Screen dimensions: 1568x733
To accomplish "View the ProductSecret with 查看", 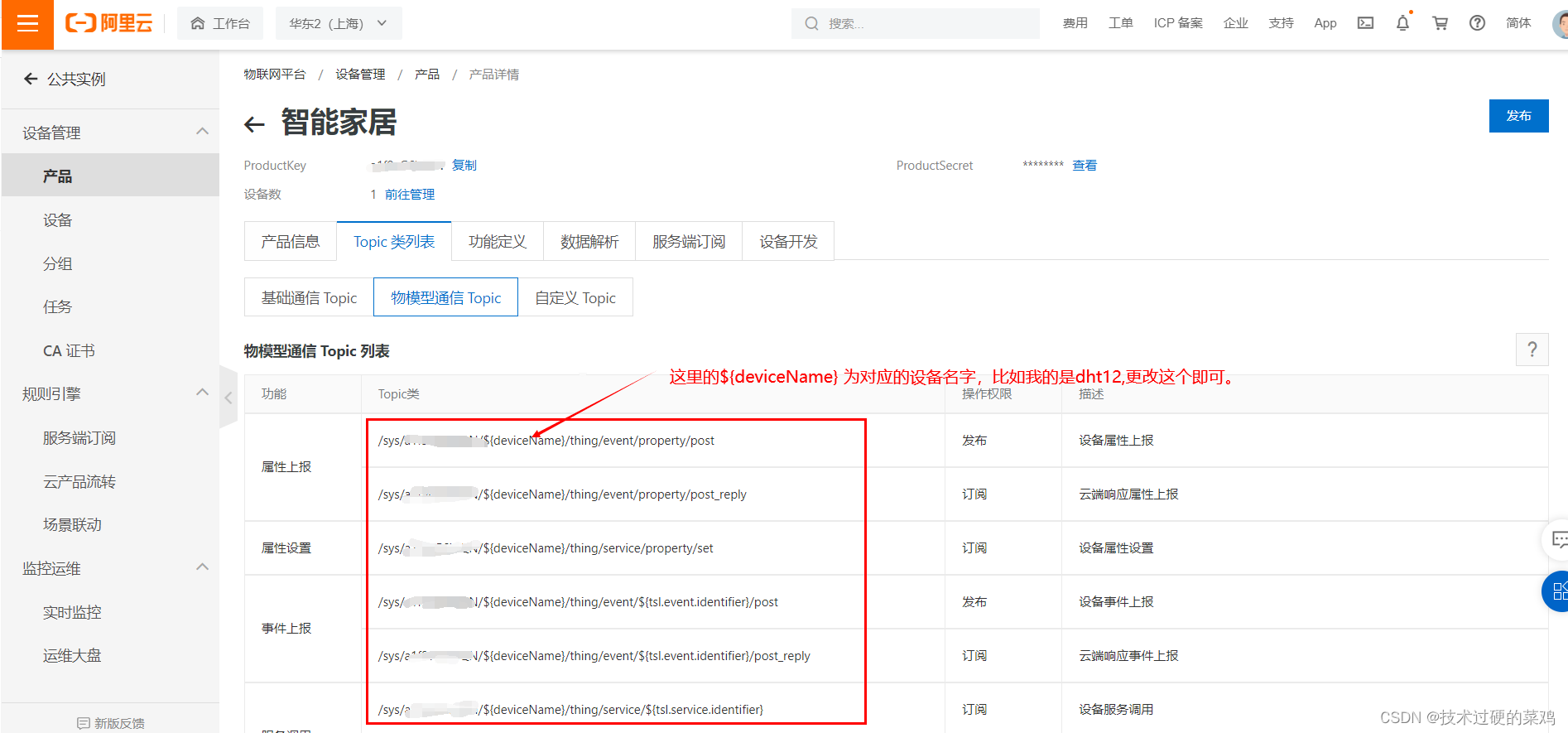I will click(1085, 165).
